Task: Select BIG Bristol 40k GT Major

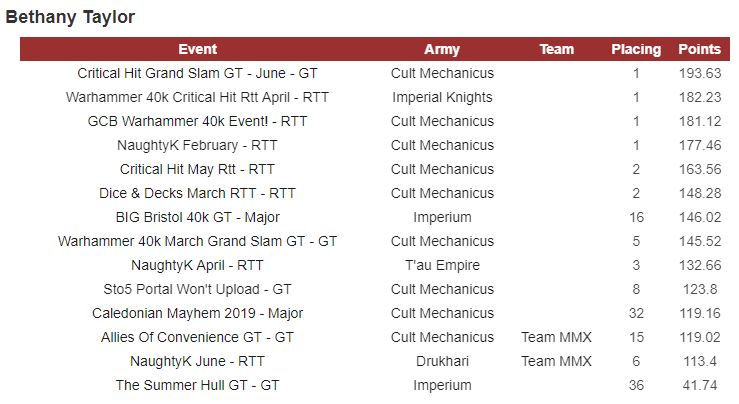Action: pos(197,217)
